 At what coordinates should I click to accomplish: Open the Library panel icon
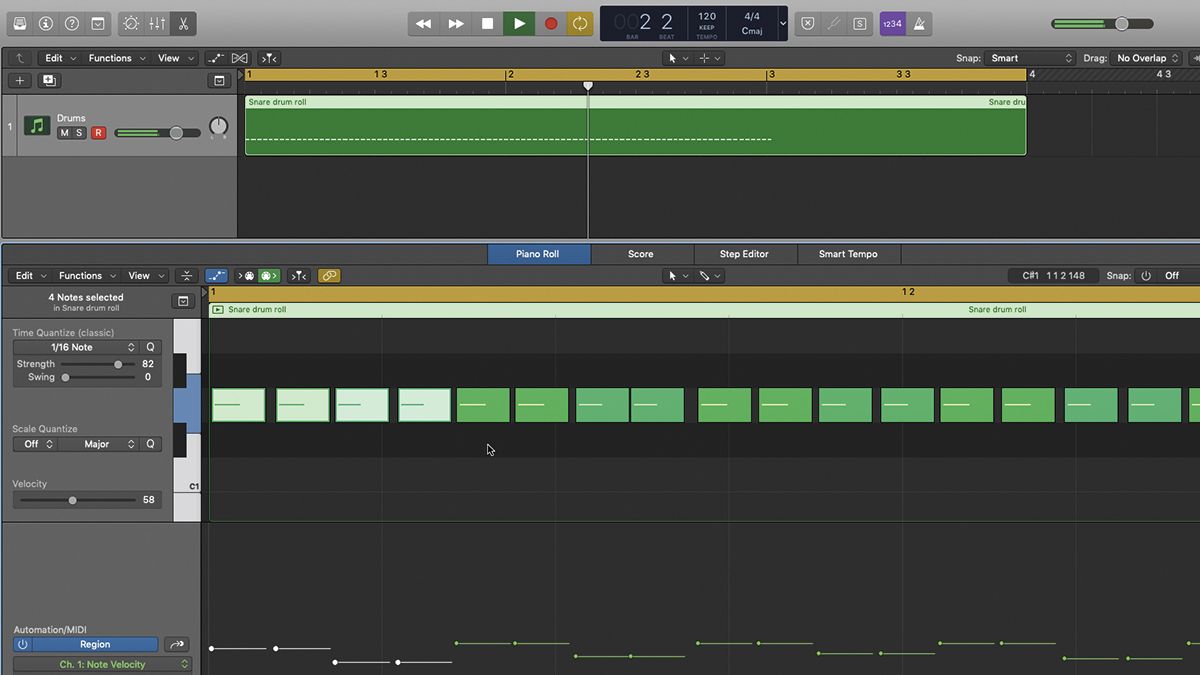point(20,23)
